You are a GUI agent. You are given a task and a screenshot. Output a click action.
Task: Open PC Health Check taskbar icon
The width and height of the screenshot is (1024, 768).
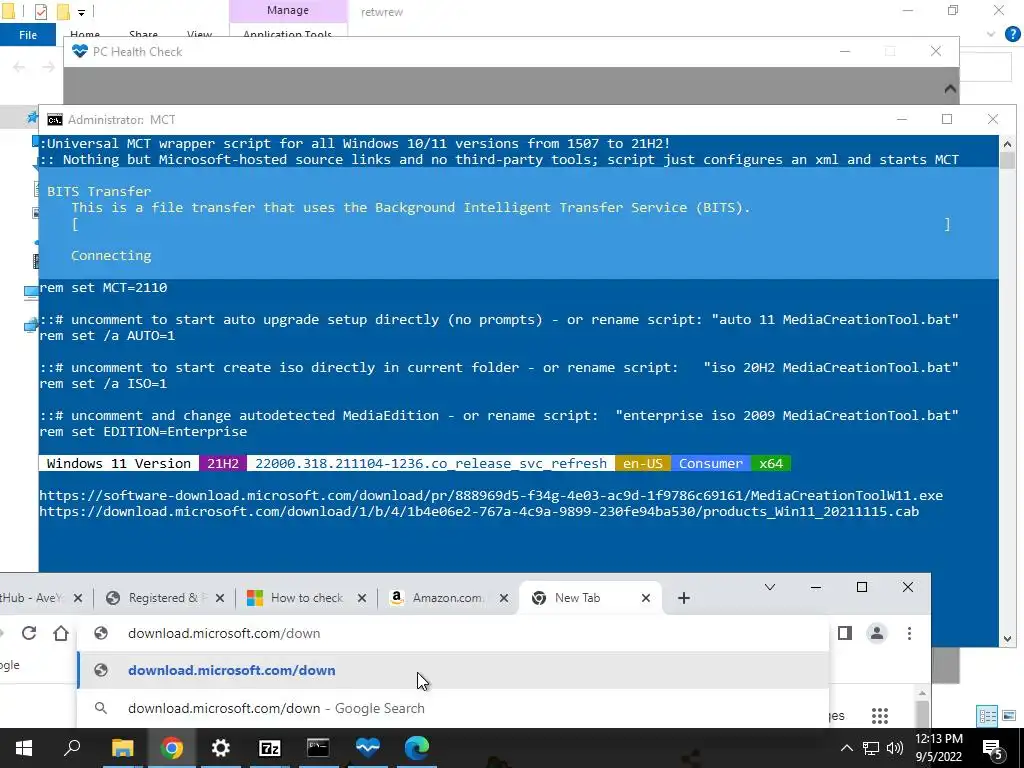coord(368,748)
